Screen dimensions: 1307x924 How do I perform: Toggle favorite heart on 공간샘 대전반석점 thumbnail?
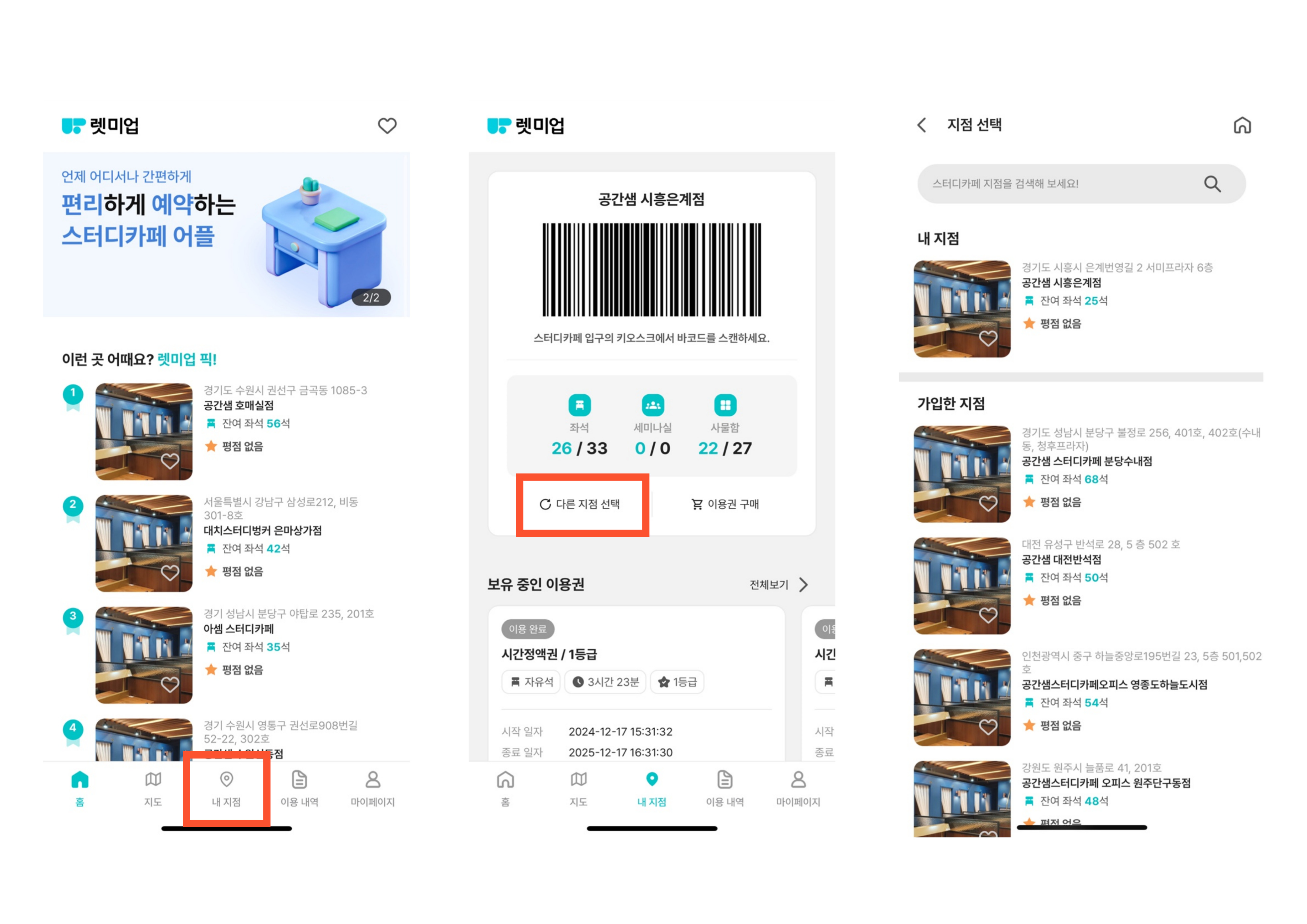click(988, 615)
